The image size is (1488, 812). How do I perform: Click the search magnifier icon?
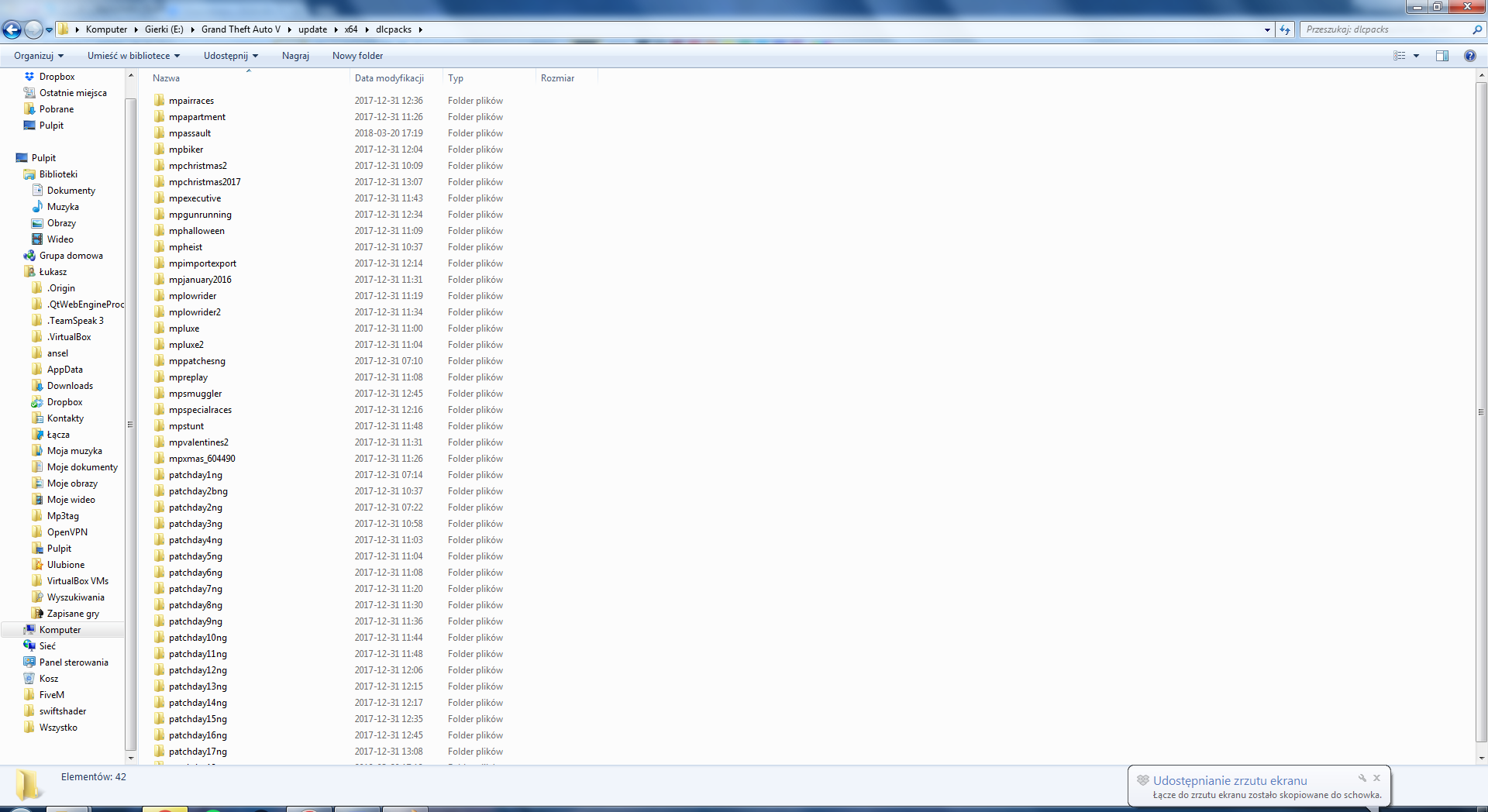pyautogui.click(x=1476, y=29)
